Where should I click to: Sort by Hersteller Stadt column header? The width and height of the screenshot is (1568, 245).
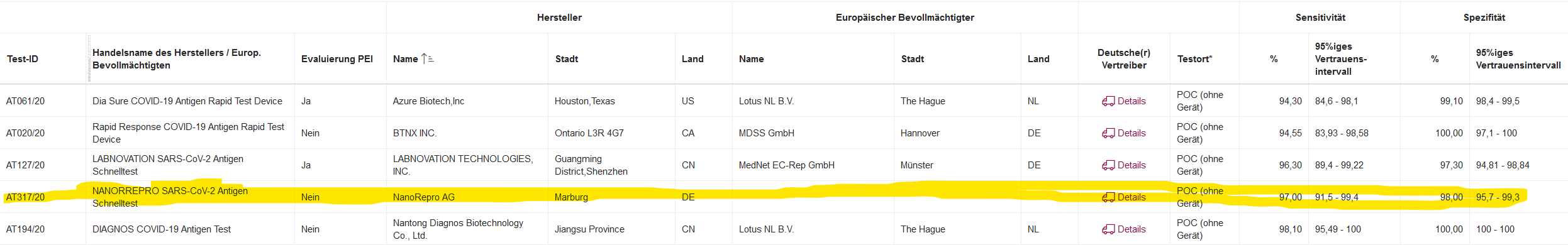(x=567, y=59)
